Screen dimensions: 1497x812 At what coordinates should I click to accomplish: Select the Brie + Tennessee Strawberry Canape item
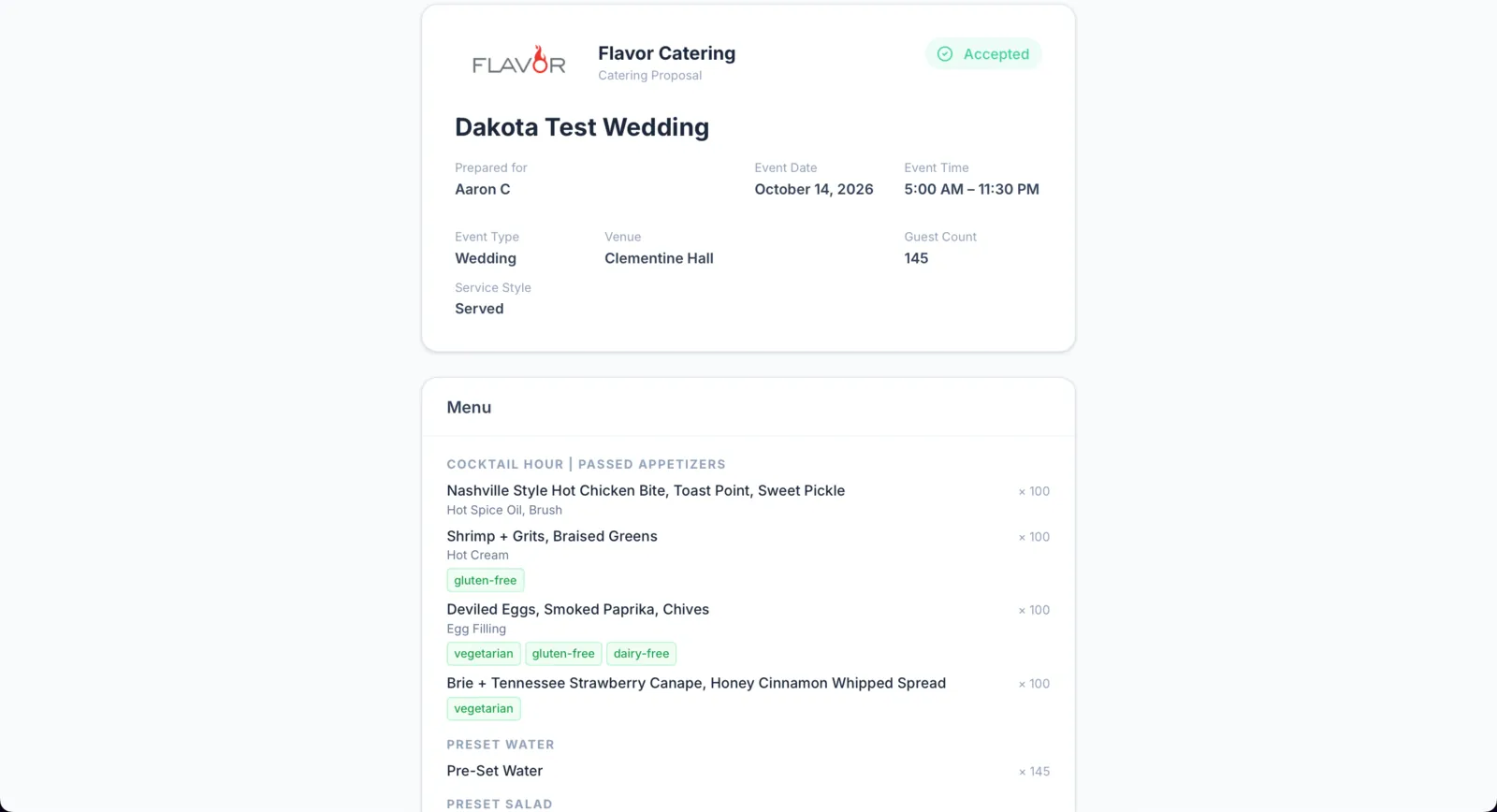point(696,683)
